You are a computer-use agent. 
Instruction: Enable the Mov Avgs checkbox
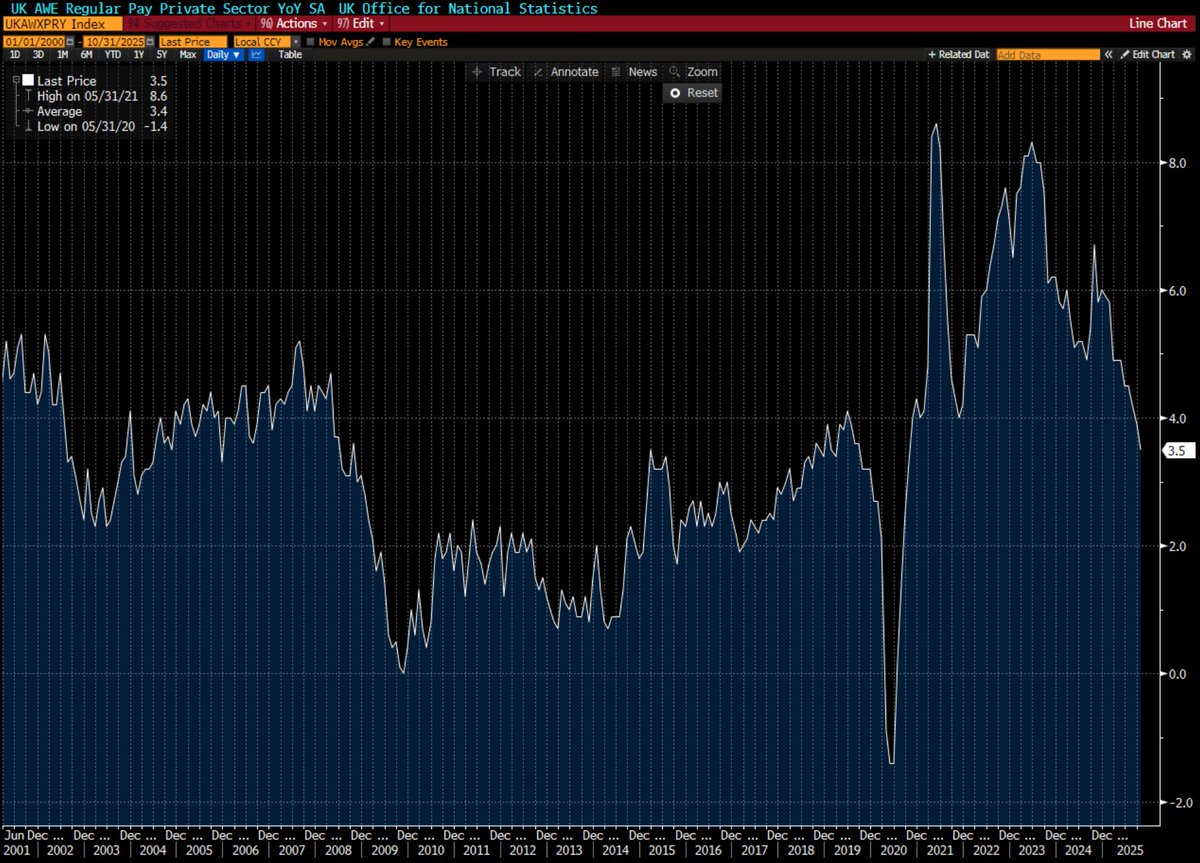310,42
